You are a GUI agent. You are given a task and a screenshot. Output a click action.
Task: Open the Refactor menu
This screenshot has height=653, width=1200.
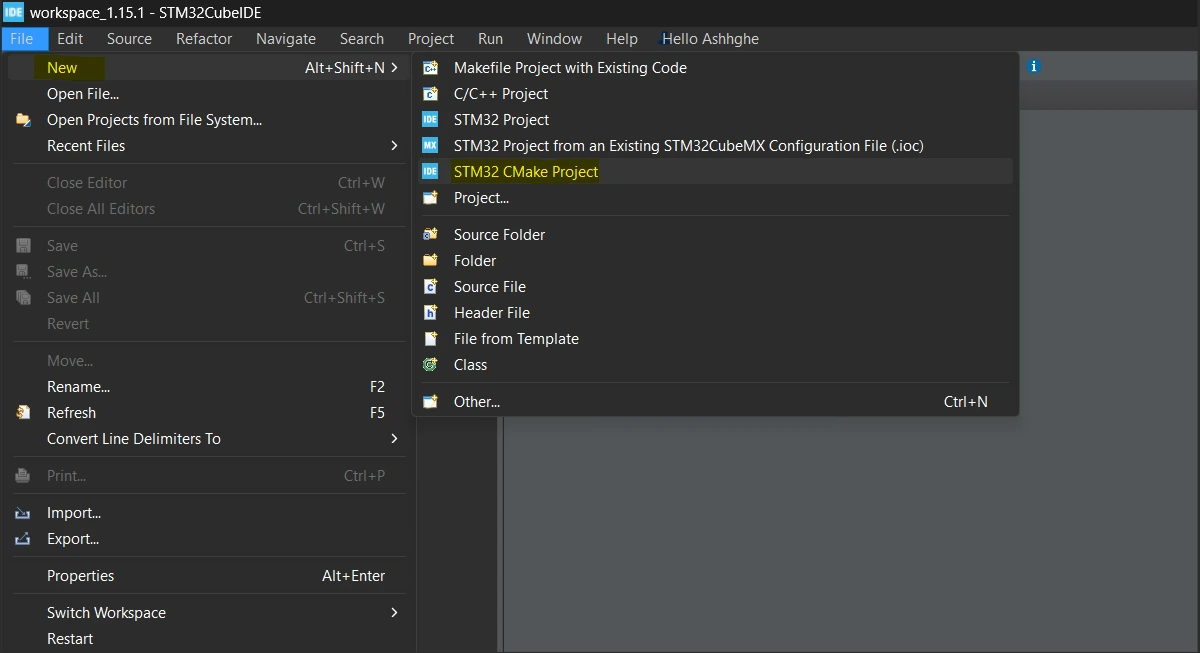[204, 39]
